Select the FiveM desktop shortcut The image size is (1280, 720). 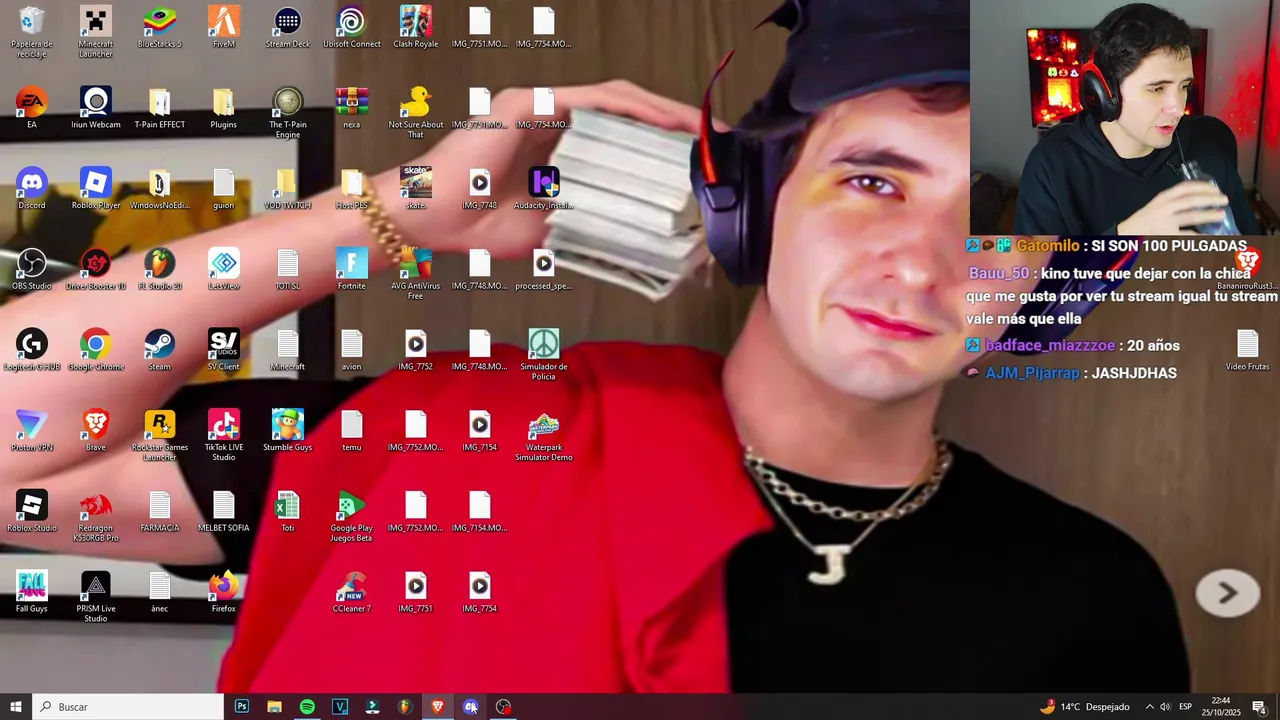[224, 28]
